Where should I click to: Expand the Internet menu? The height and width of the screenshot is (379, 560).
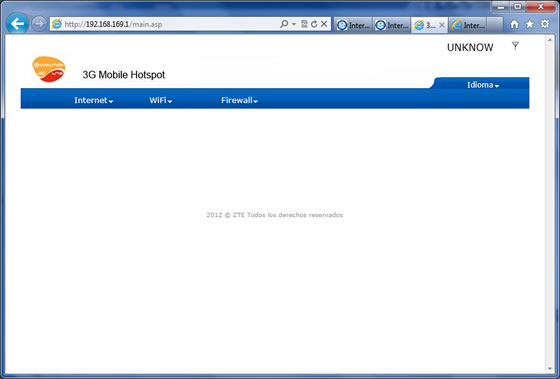(x=94, y=100)
